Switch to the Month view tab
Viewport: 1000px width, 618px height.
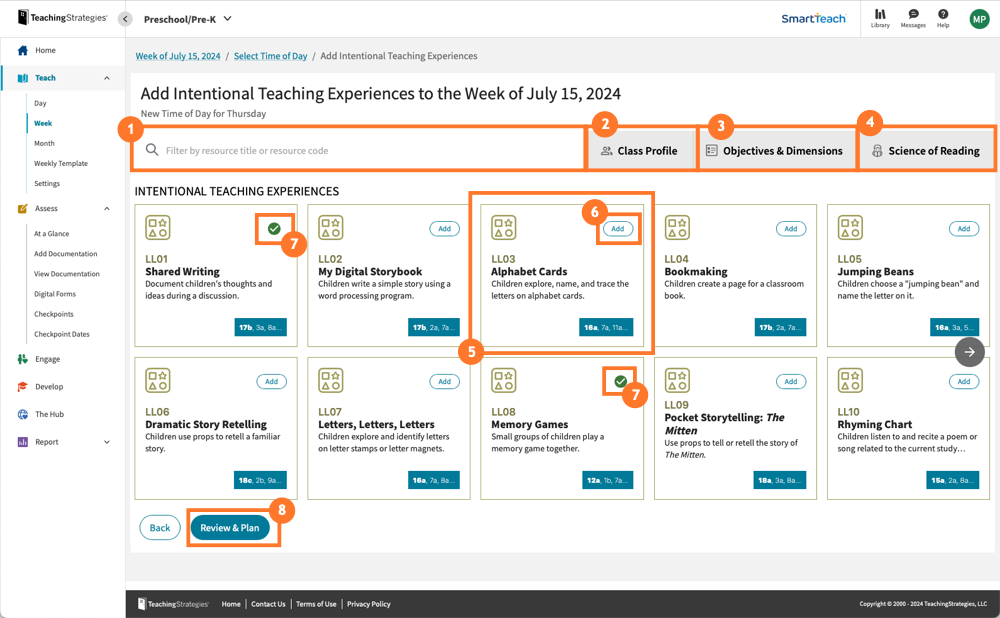[44, 143]
